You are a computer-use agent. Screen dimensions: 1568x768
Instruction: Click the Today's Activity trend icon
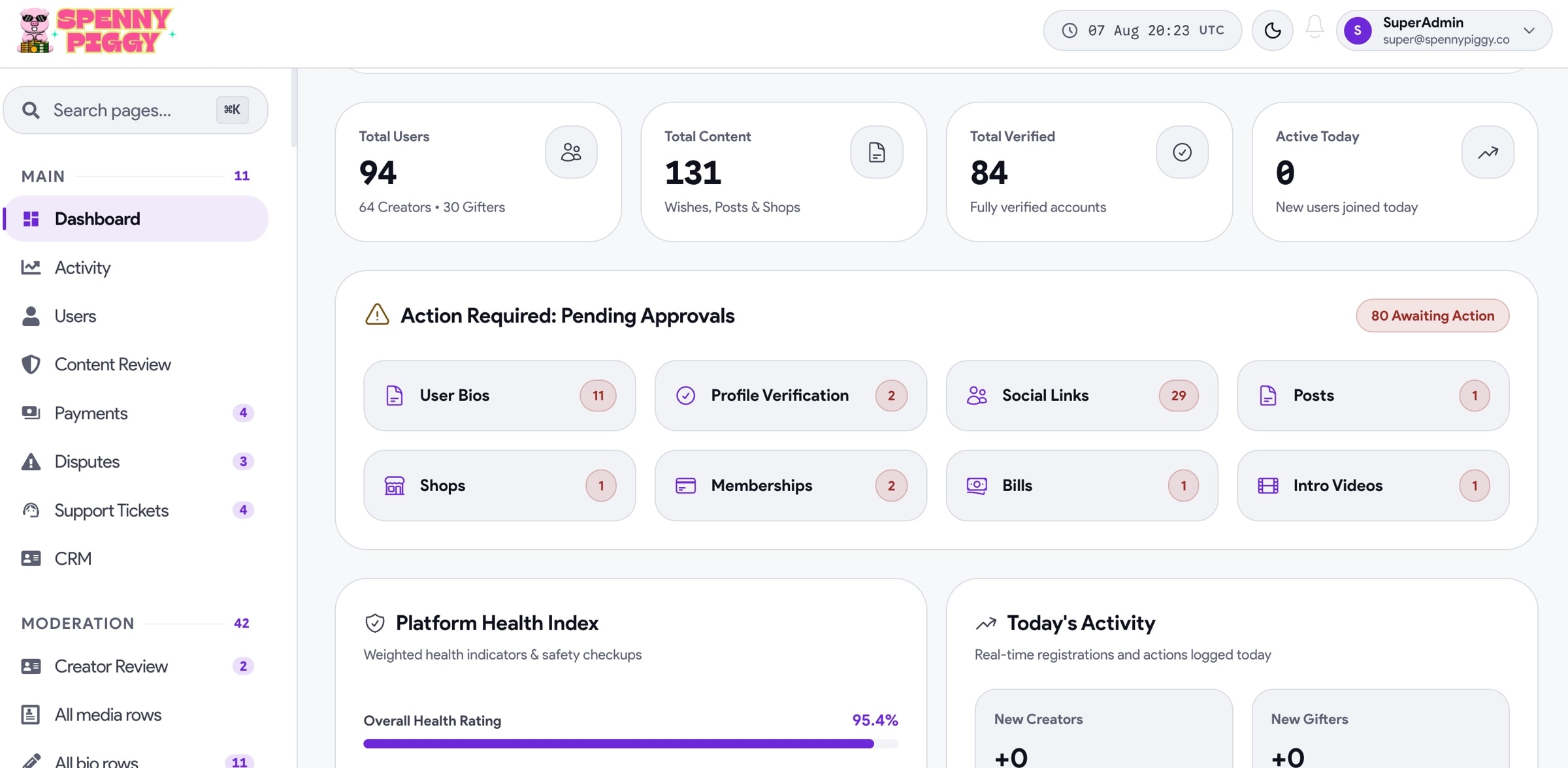click(986, 624)
